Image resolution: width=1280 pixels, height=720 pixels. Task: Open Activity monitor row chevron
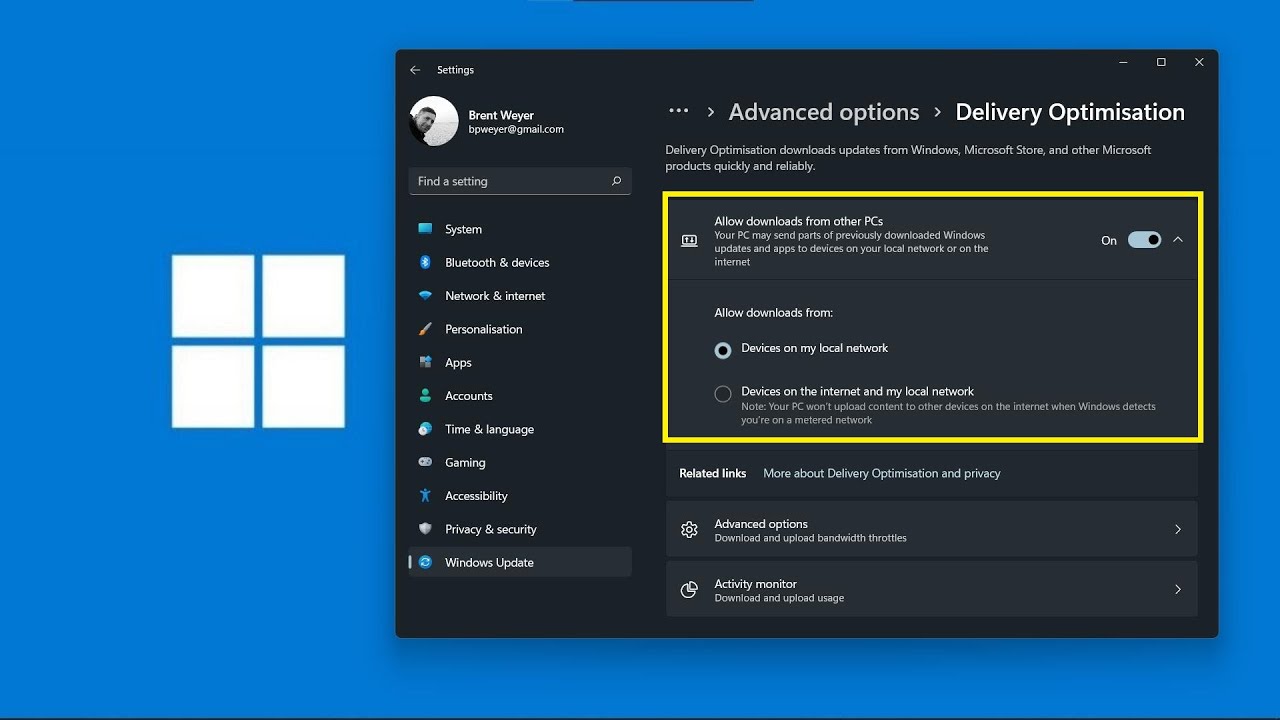[x=1178, y=590]
